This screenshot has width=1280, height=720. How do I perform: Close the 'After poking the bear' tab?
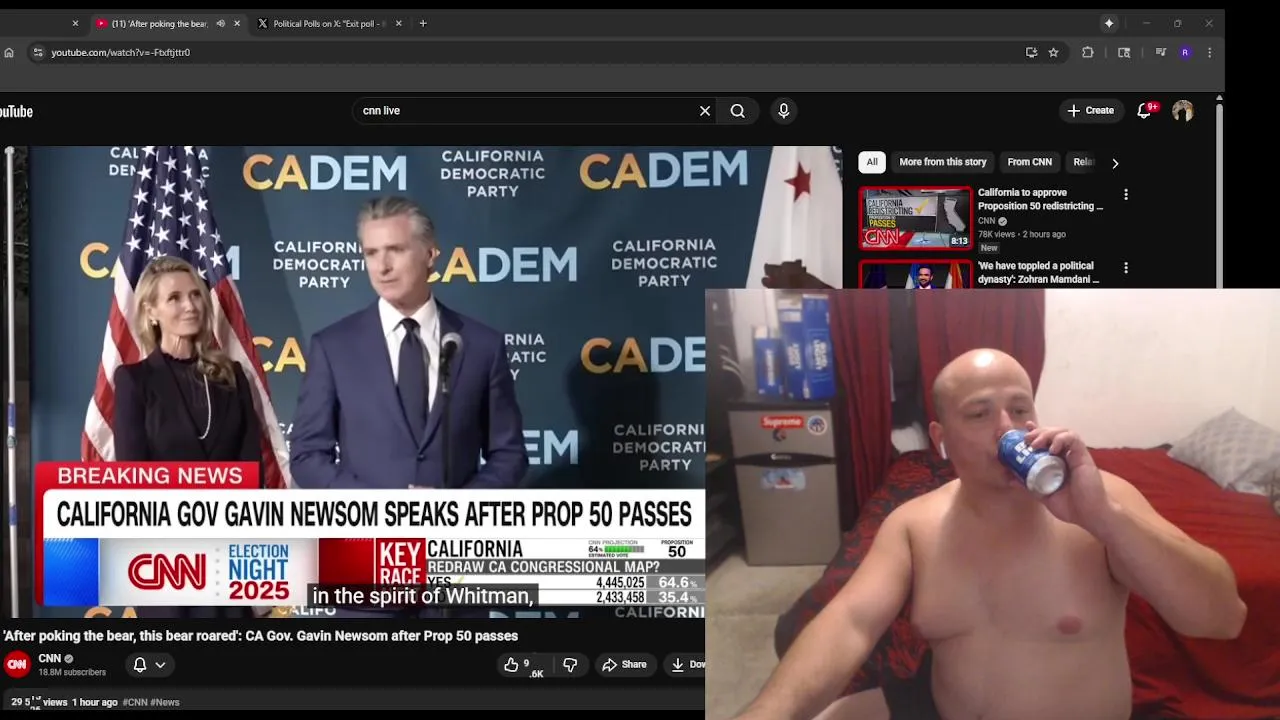[237, 23]
